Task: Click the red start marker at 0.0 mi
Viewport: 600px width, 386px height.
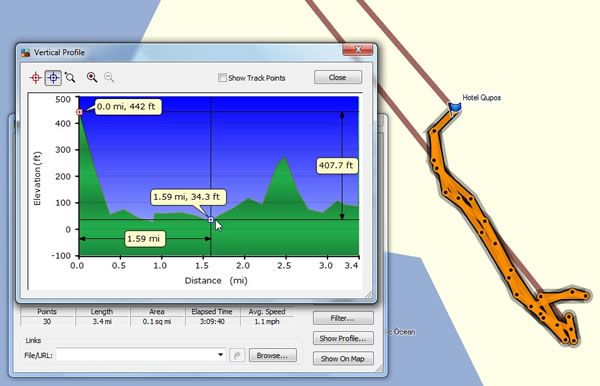Action: pyautogui.click(x=79, y=112)
